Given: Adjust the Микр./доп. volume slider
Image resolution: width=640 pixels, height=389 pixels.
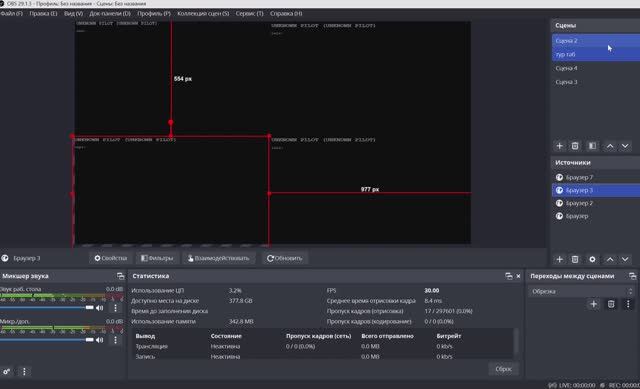Looking at the screenshot, I should (47, 340).
